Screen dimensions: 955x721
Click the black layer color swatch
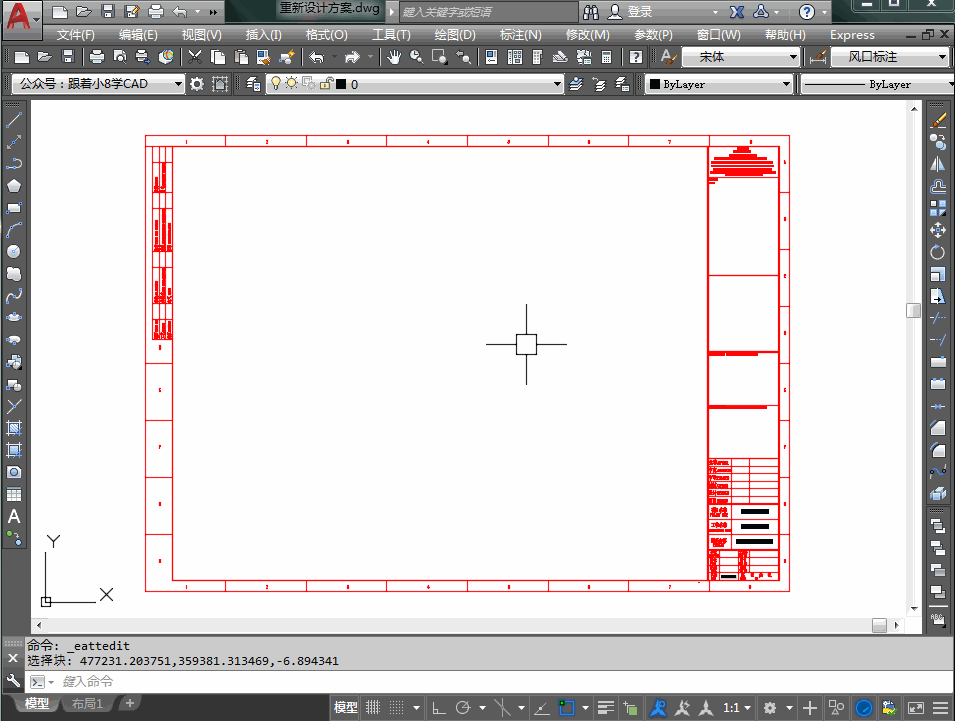pyautogui.click(x=341, y=84)
